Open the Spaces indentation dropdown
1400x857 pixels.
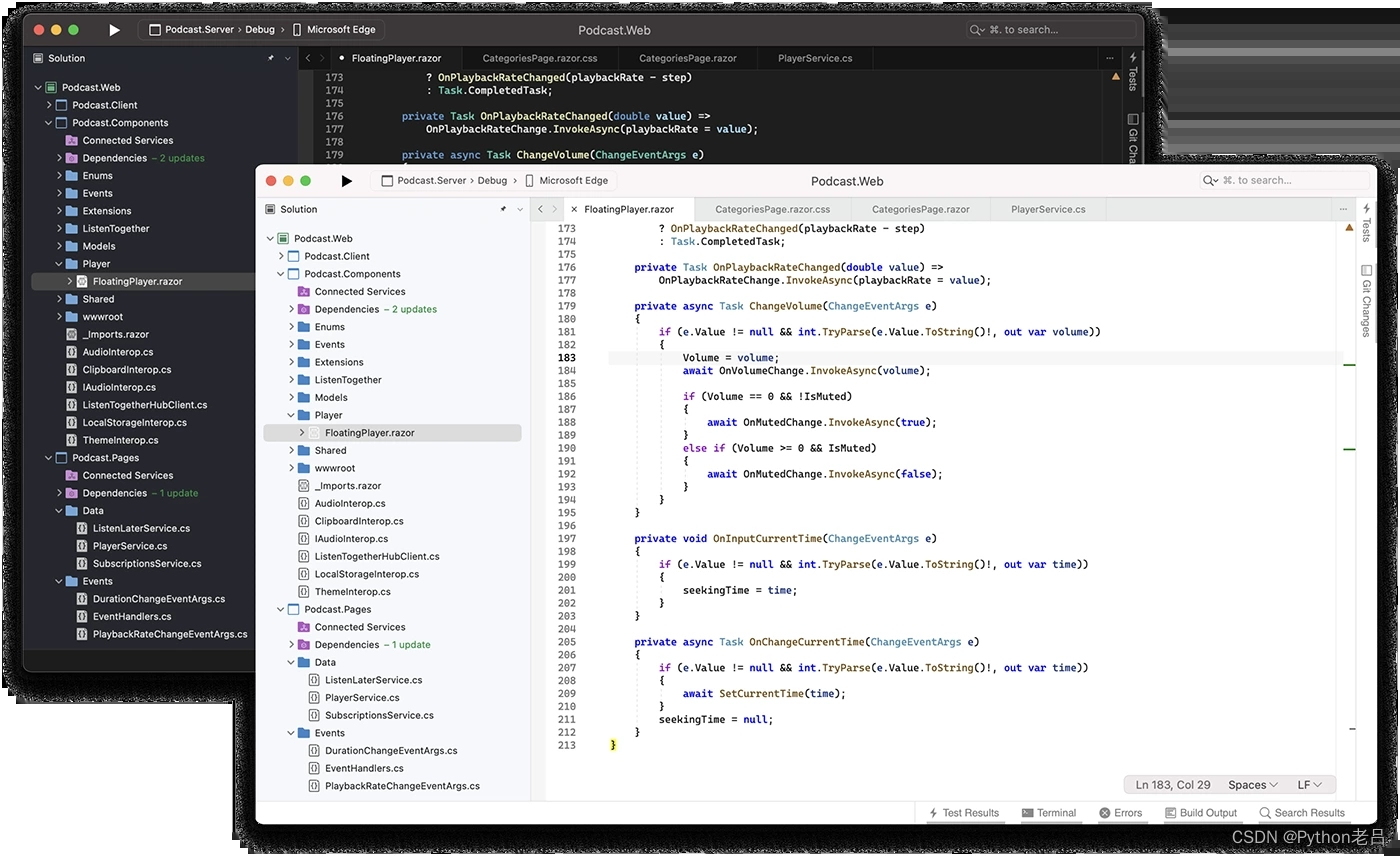pos(1247,784)
